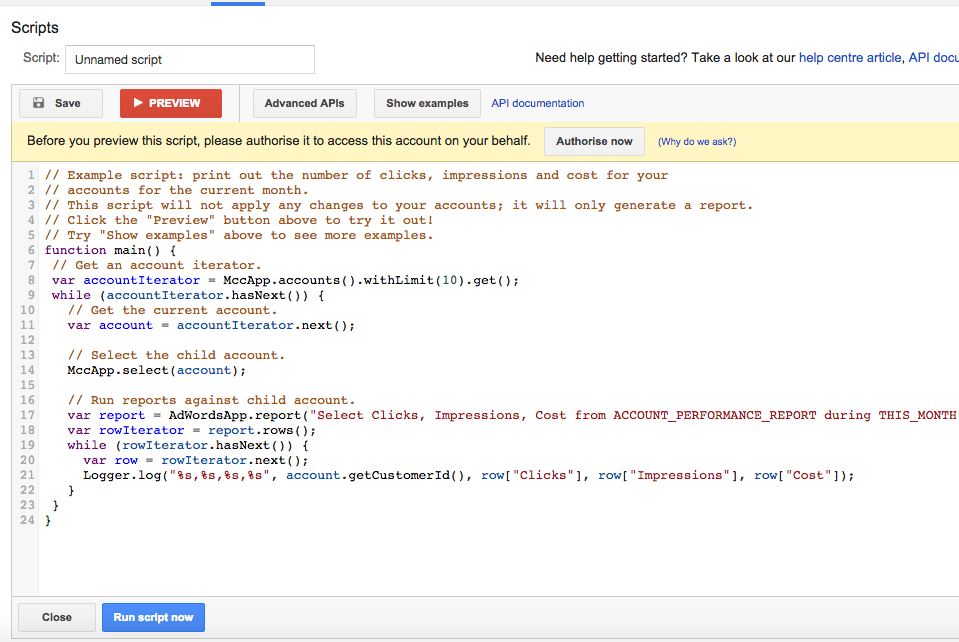Open the 'Why do we ask?' link
The image size is (959, 642).
tap(697, 141)
